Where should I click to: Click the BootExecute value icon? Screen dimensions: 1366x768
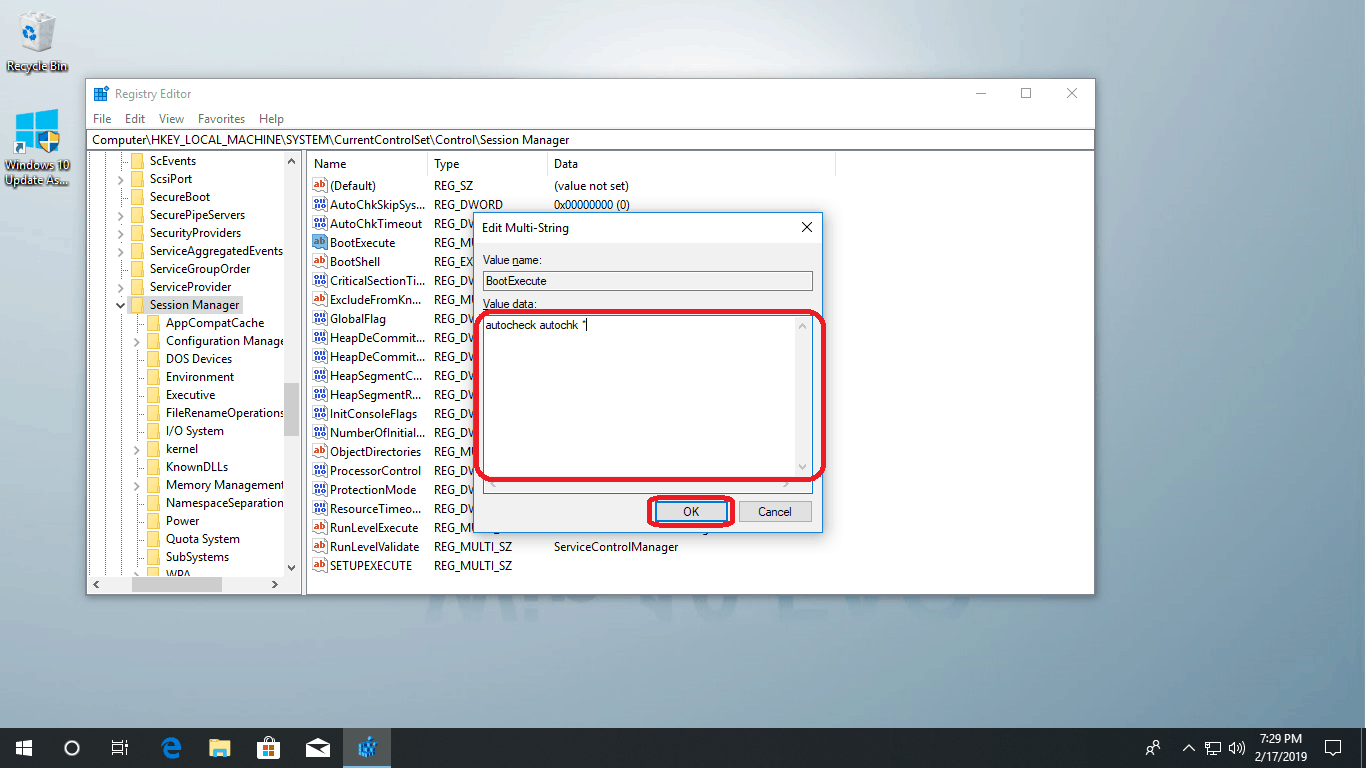(320, 242)
